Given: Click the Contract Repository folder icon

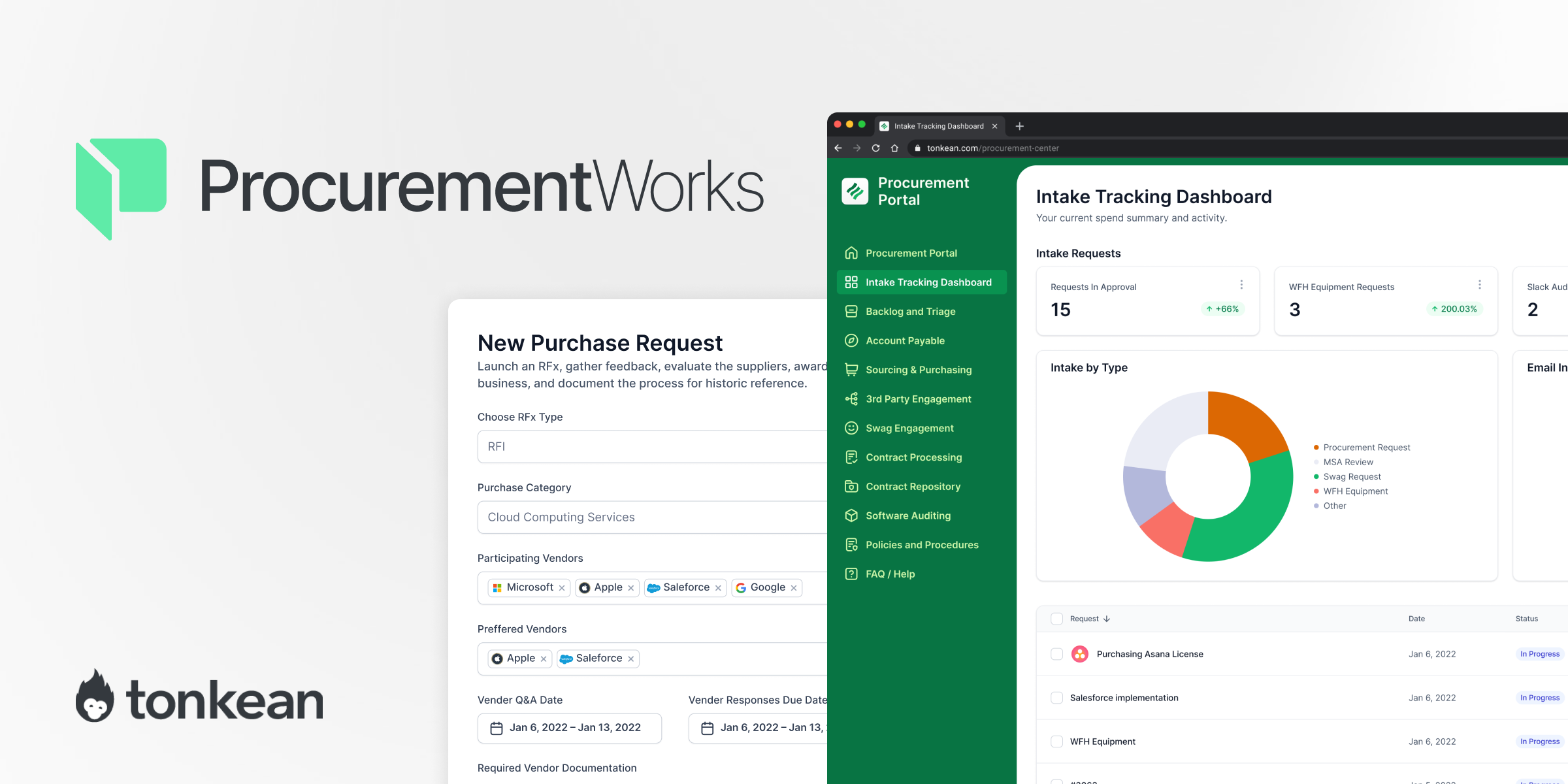Looking at the screenshot, I should 851,487.
